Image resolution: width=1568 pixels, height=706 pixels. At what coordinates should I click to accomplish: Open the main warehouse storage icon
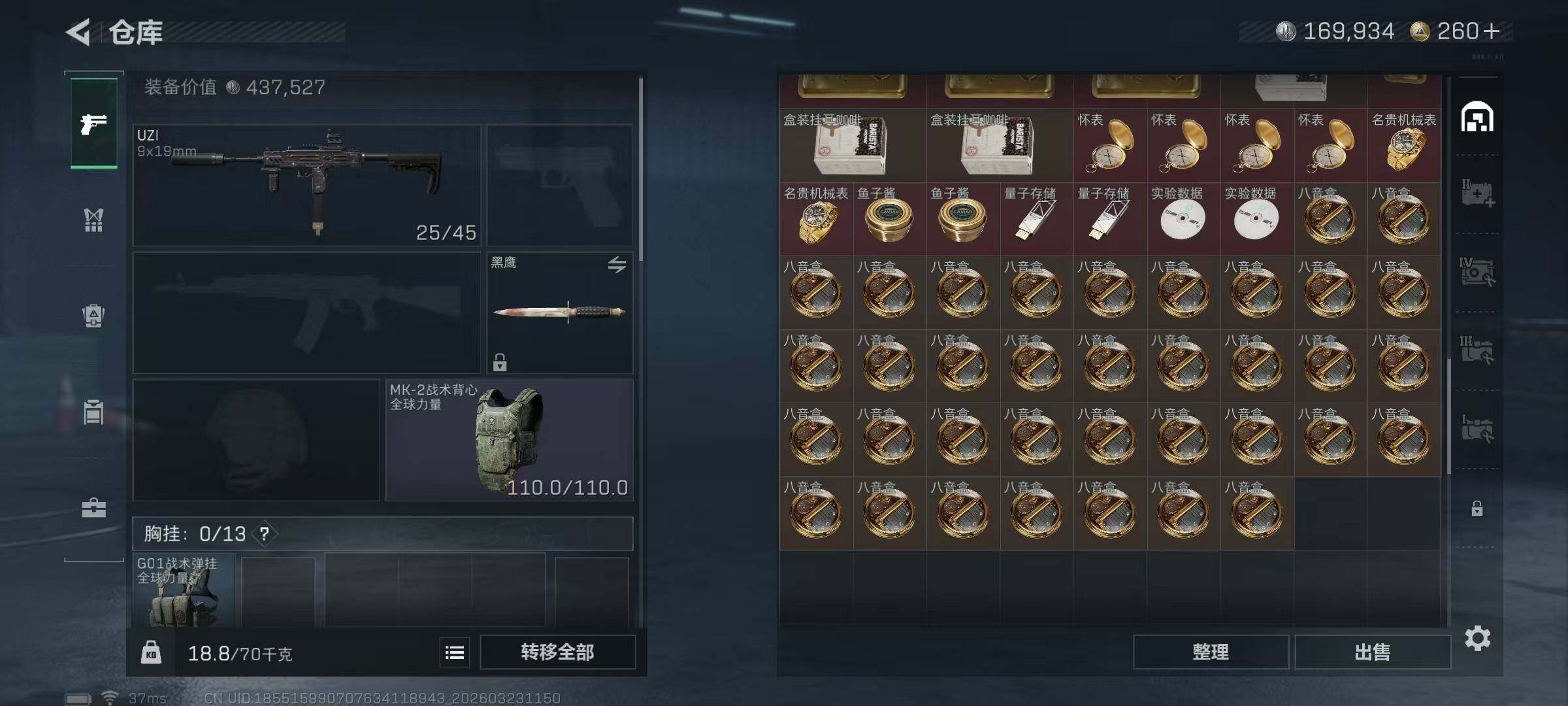click(x=1477, y=117)
